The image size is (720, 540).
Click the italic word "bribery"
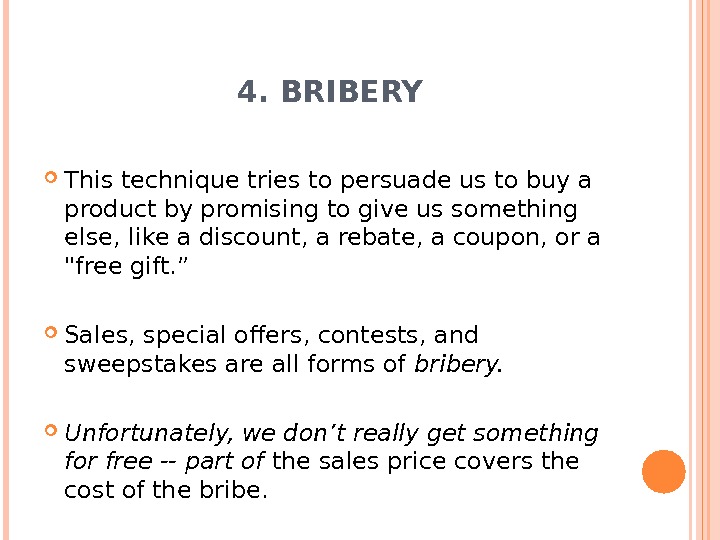455,363
